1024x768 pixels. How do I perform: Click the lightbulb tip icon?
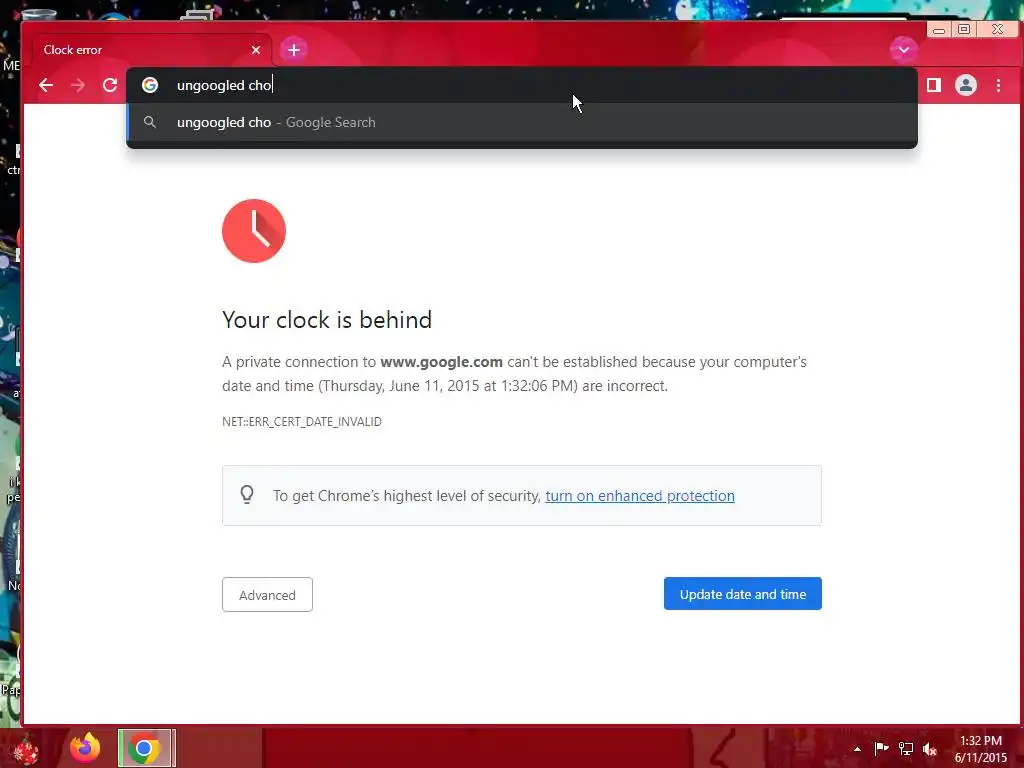247,494
